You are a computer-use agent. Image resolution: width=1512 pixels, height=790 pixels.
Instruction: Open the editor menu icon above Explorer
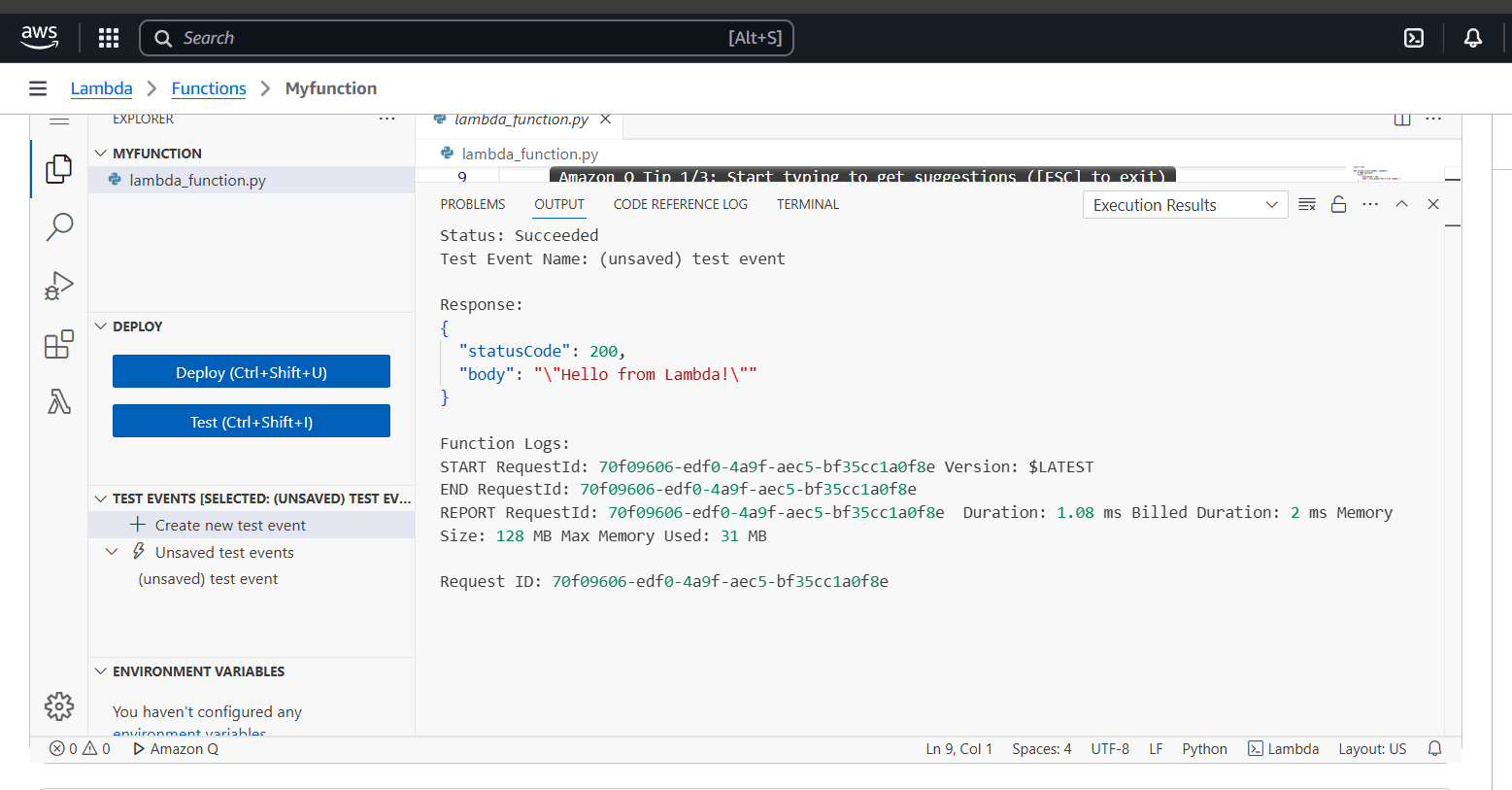coord(59,120)
